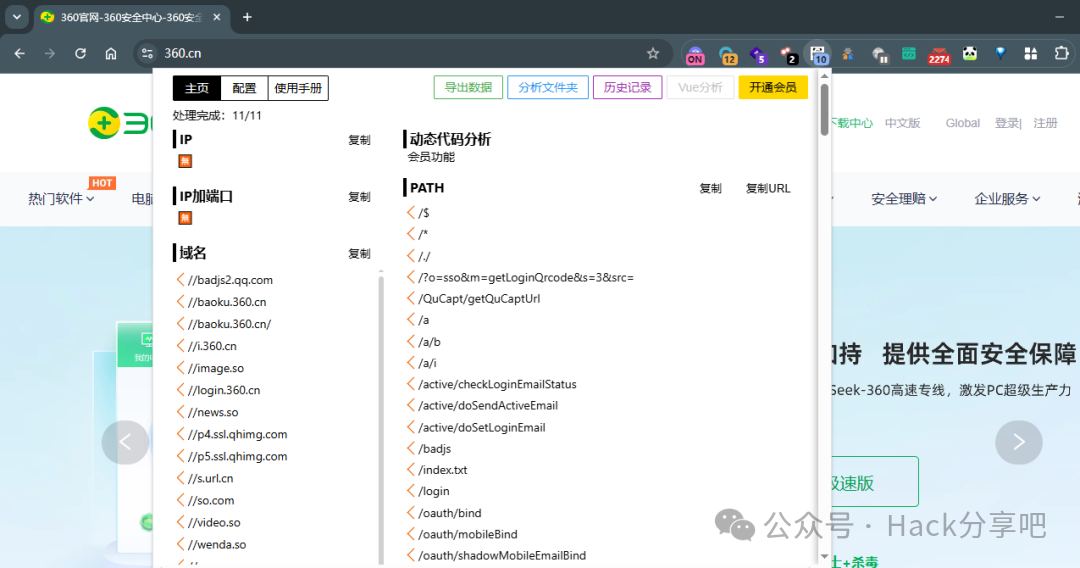Switch to the 配置 tab

pyautogui.click(x=244, y=88)
